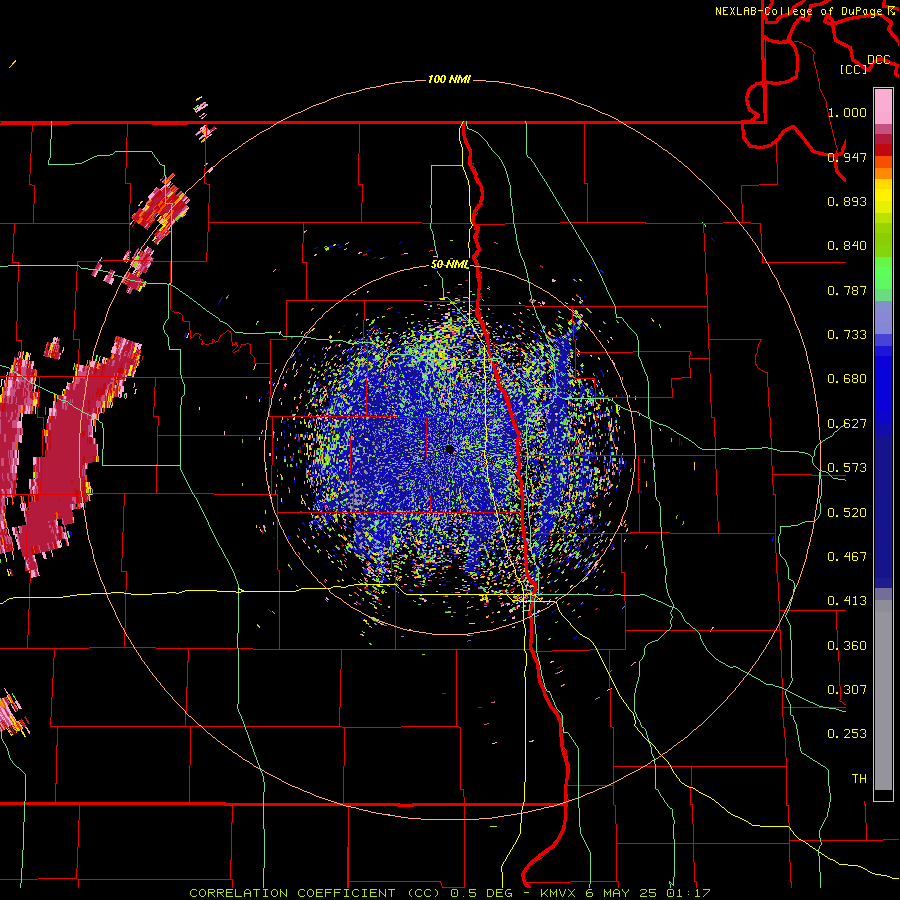The height and width of the screenshot is (900, 900).
Task: Click the 0.5 DEG elevation text
Action: pyautogui.click(x=481, y=893)
